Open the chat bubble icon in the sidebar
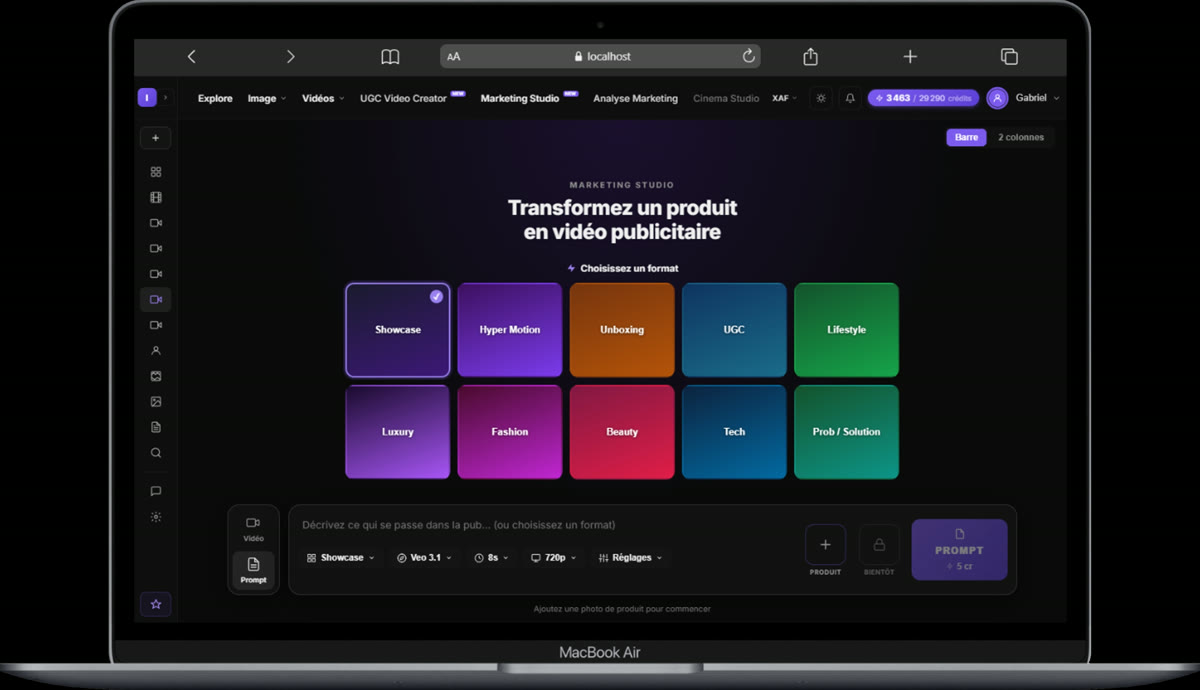The width and height of the screenshot is (1200, 690). (x=156, y=491)
